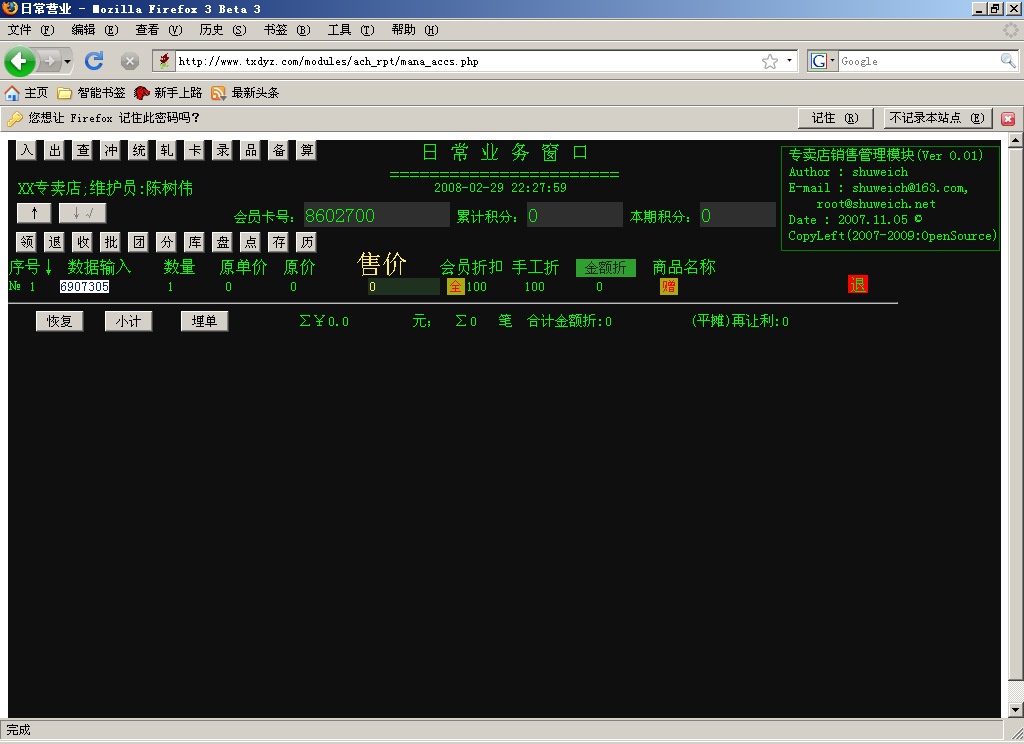
Task: Click the 恢复 restore button
Action: pyautogui.click(x=59, y=321)
